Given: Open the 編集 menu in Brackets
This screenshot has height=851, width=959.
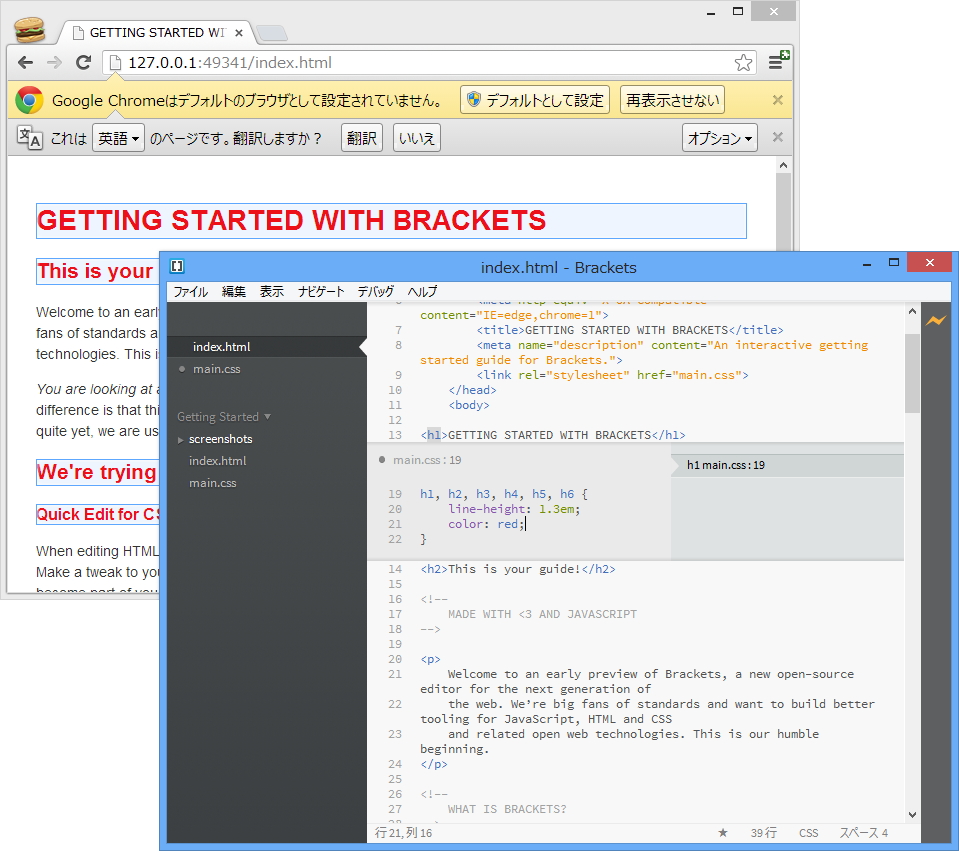Looking at the screenshot, I should [x=233, y=292].
